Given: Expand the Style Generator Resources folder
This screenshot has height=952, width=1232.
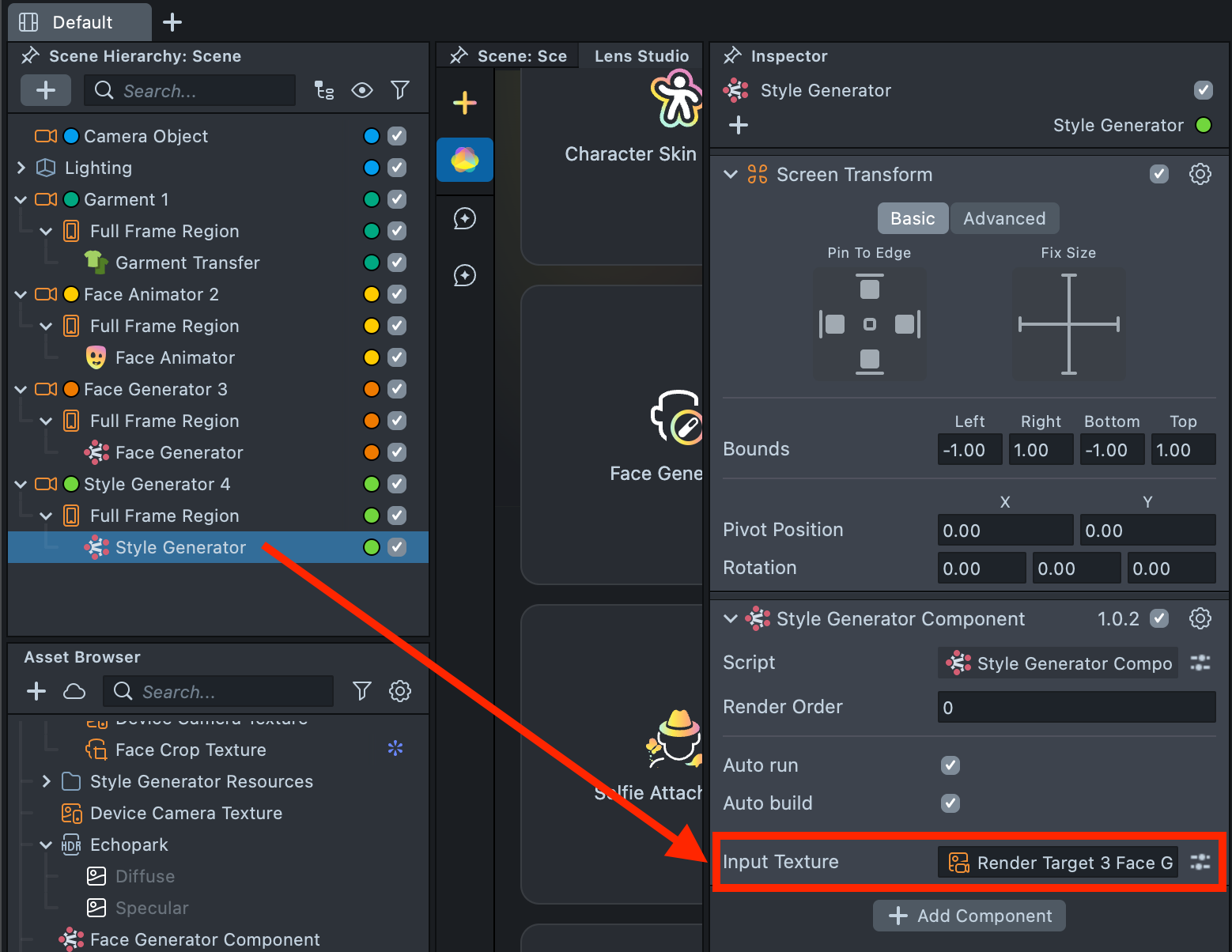Looking at the screenshot, I should point(47,781).
